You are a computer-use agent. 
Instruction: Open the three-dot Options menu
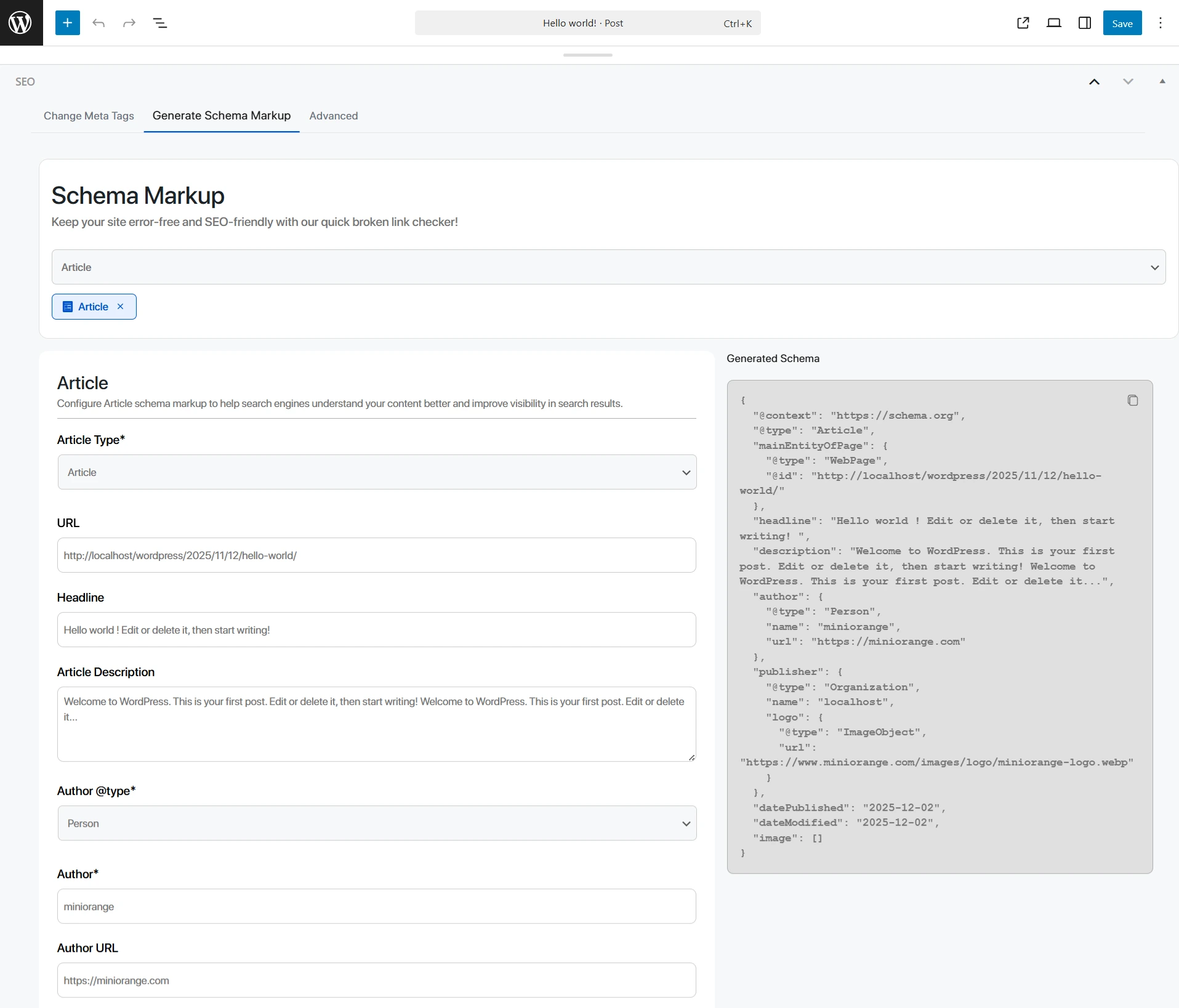(1160, 23)
